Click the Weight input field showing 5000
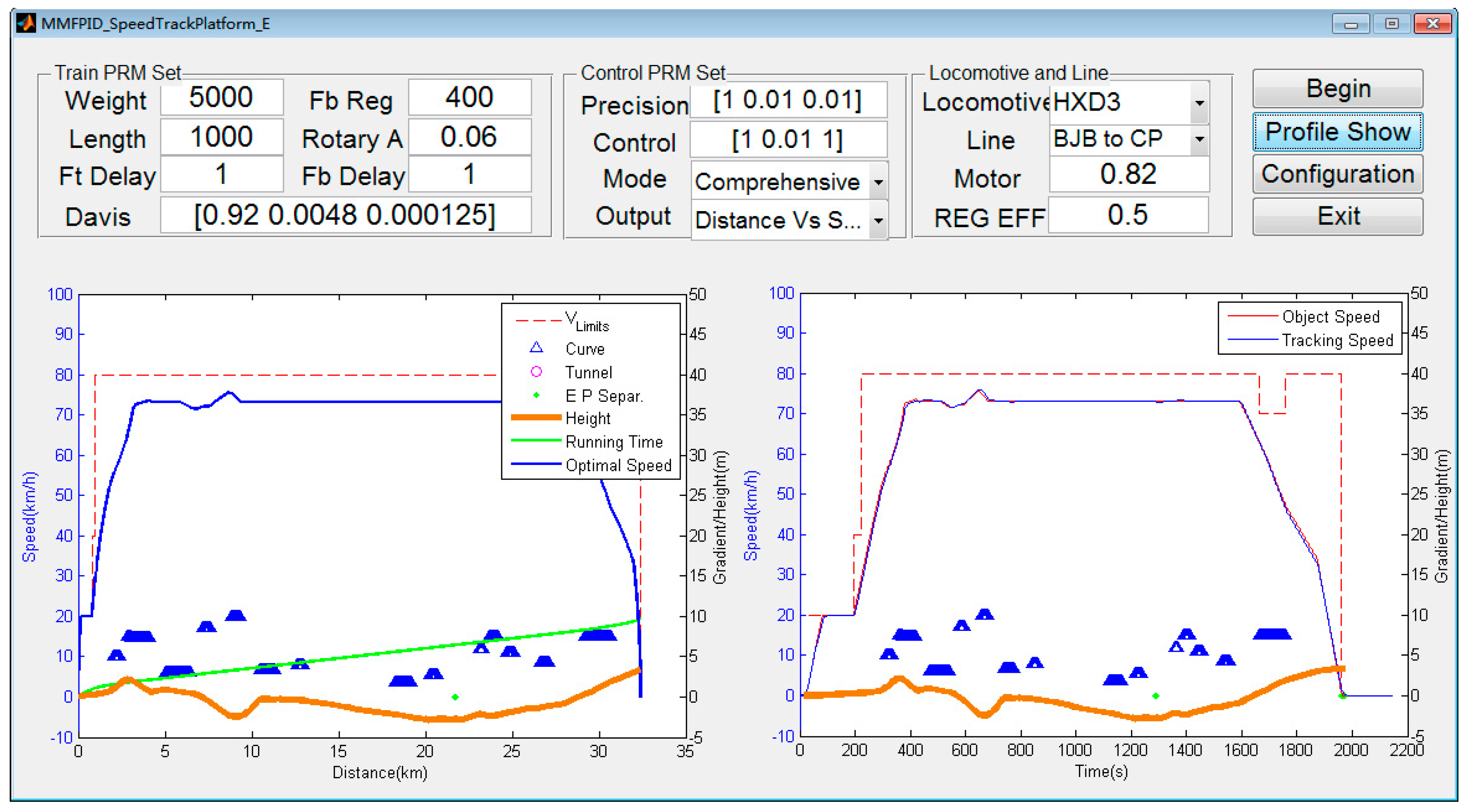This screenshot has width=1466, height=812. 221,97
